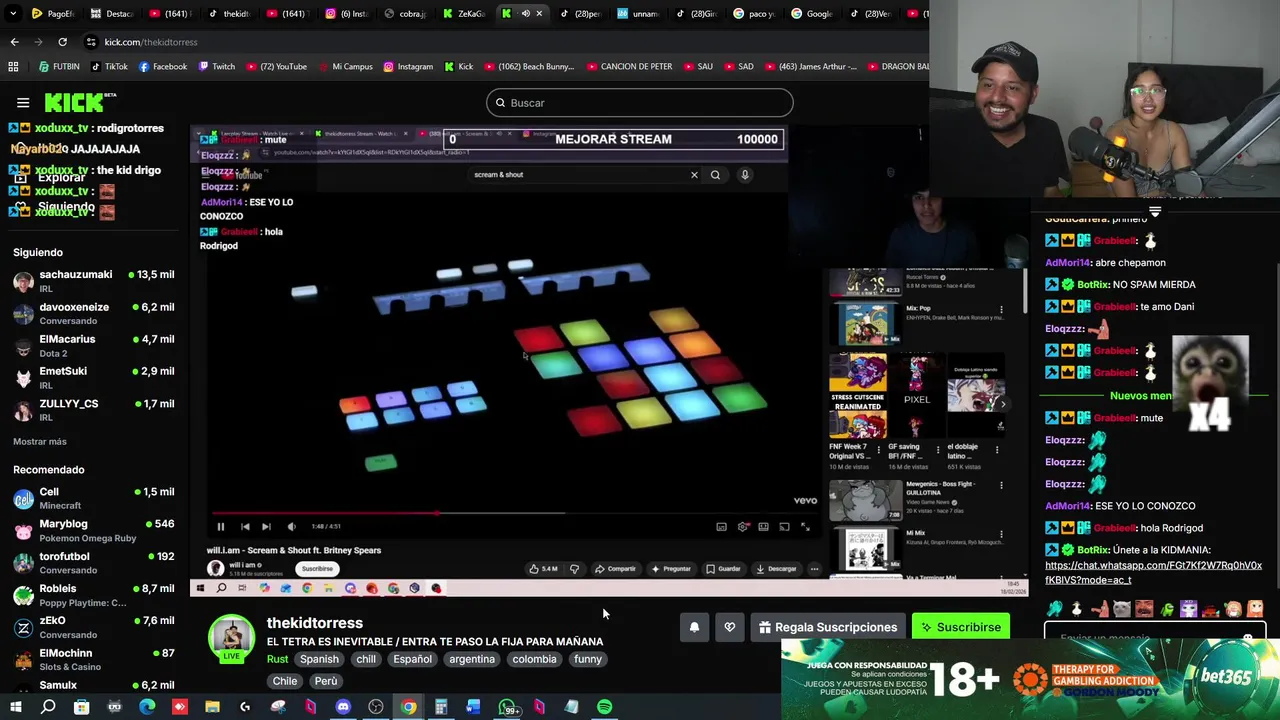Click the YouTube search magnifier icon
The image size is (1280, 720).
715,175
